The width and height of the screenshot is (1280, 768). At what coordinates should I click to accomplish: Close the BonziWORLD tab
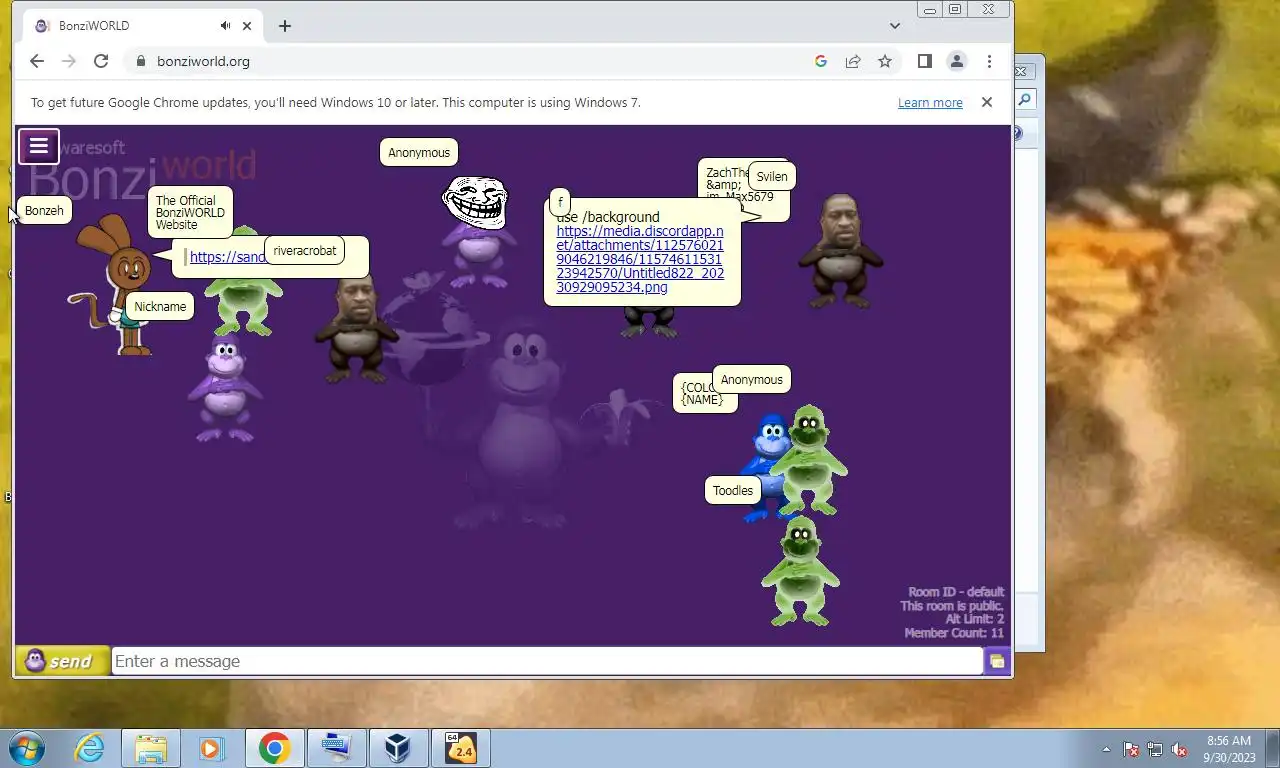[x=247, y=26]
